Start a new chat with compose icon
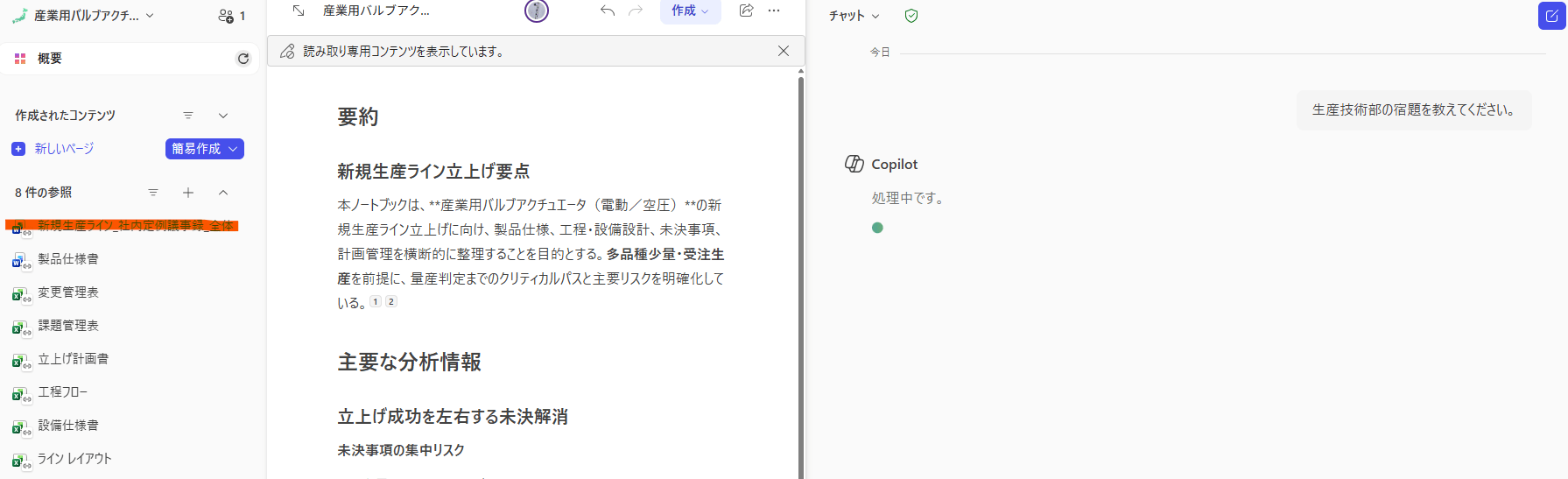The height and width of the screenshot is (479, 1568). tap(1551, 16)
